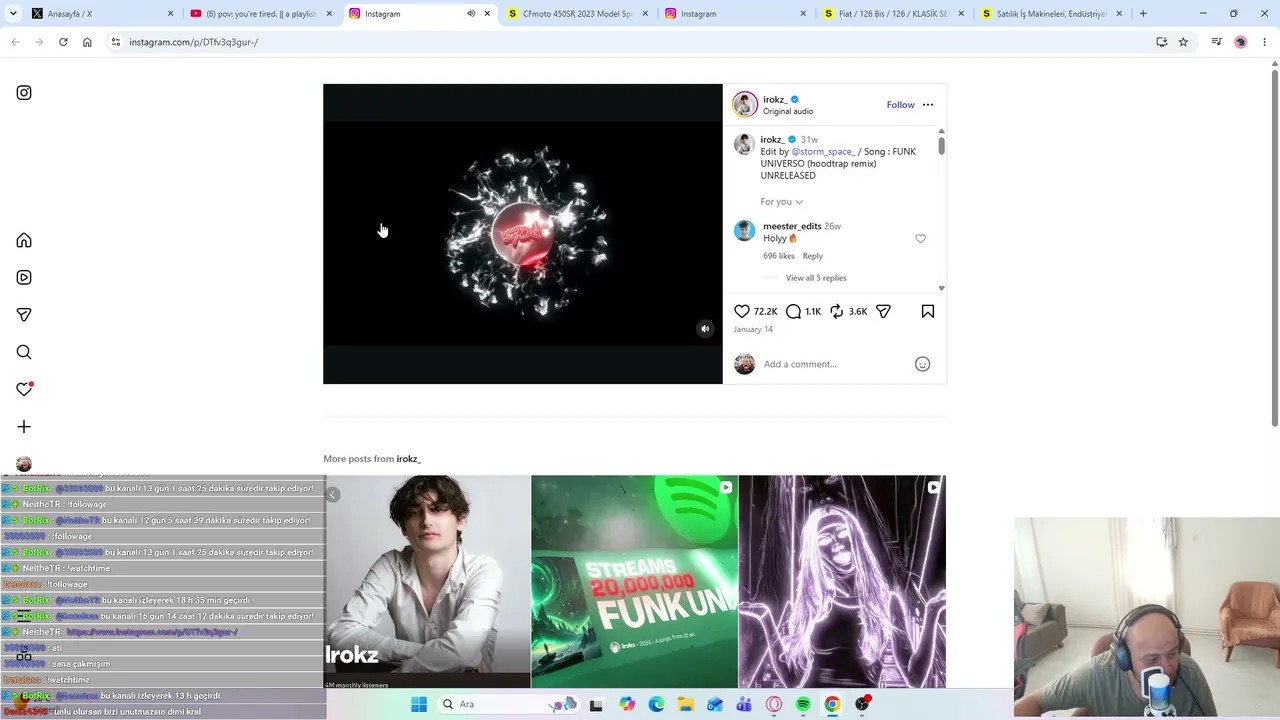Switch to the second Instagram tab

[736, 14]
